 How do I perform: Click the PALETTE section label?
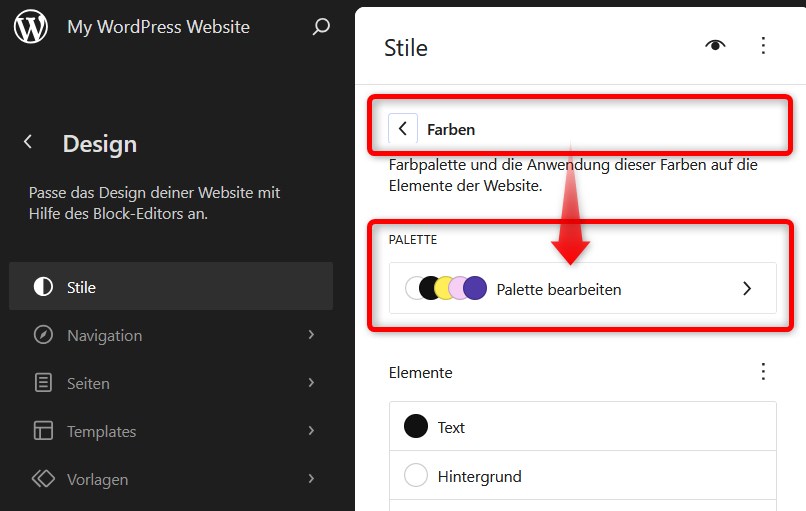tap(413, 240)
